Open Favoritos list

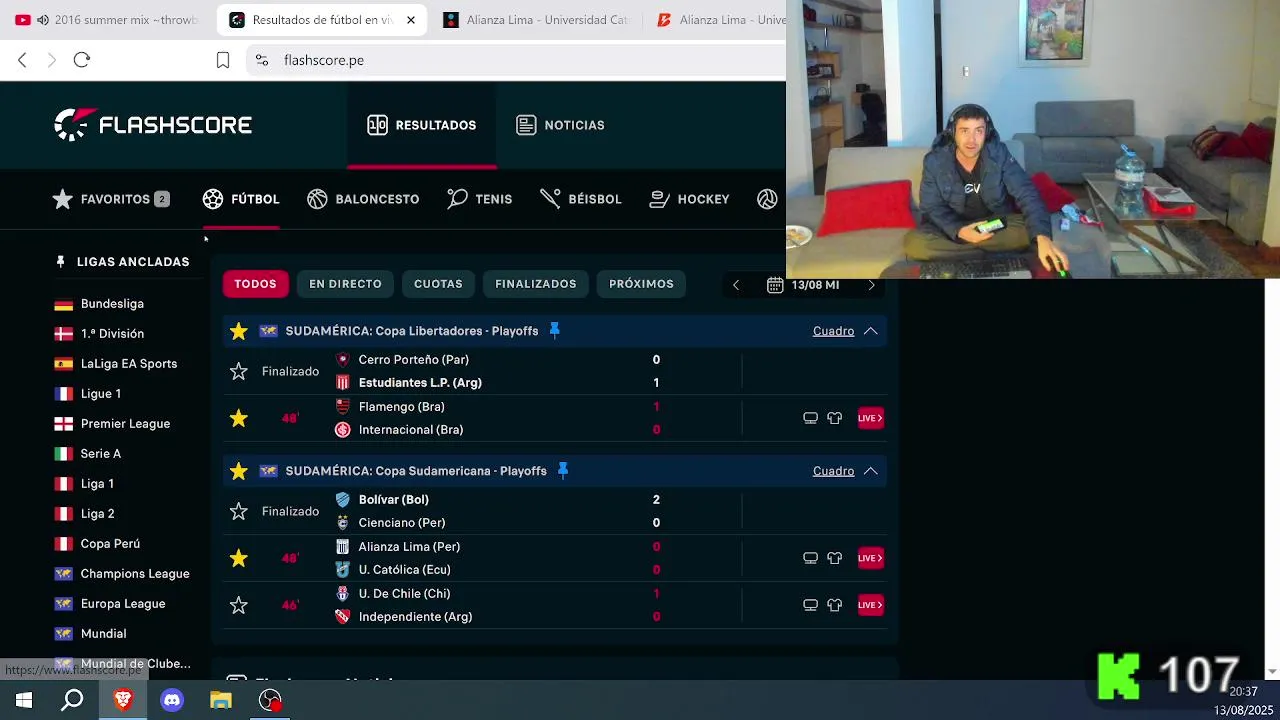pyautogui.click(x=111, y=199)
